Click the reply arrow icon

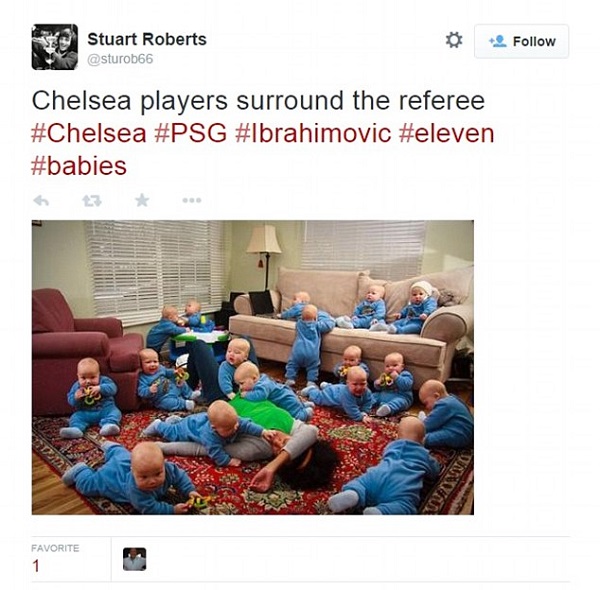click(x=41, y=200)
